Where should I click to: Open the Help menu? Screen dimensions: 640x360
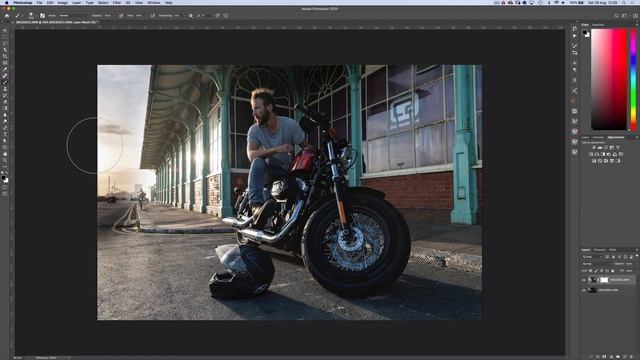coord(168,2)
